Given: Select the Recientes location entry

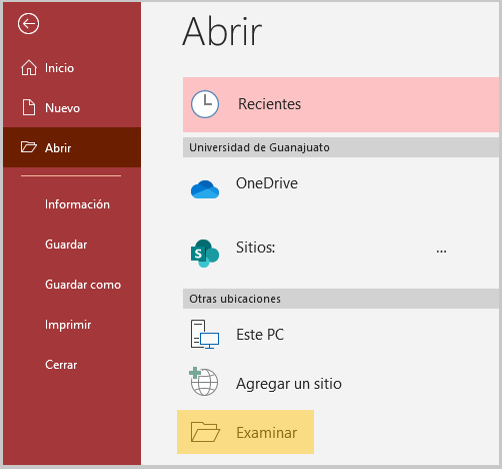Looking at the screenshot, I should pyautogui.click(x=341, y=104).
